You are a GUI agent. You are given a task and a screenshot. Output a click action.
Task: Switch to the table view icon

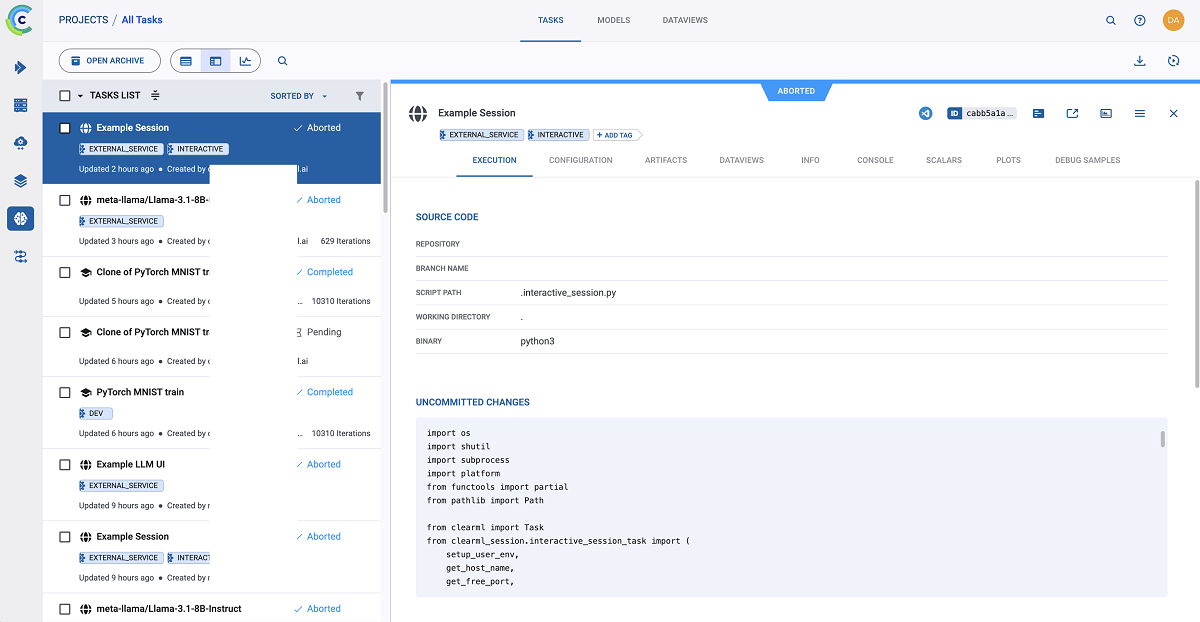tap(186, 61)
